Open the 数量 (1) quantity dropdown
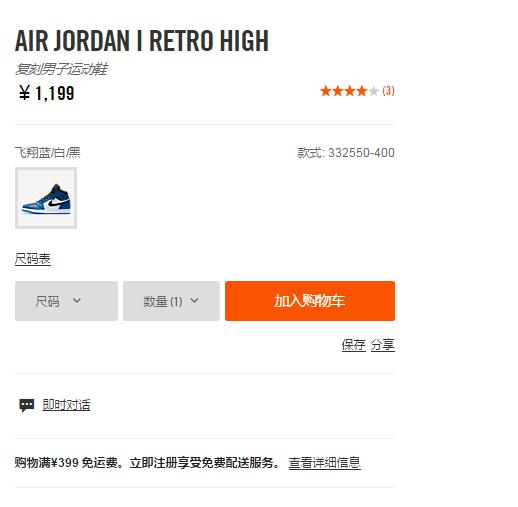The width and height of the screenshot is (518, 507). [171, 301]
